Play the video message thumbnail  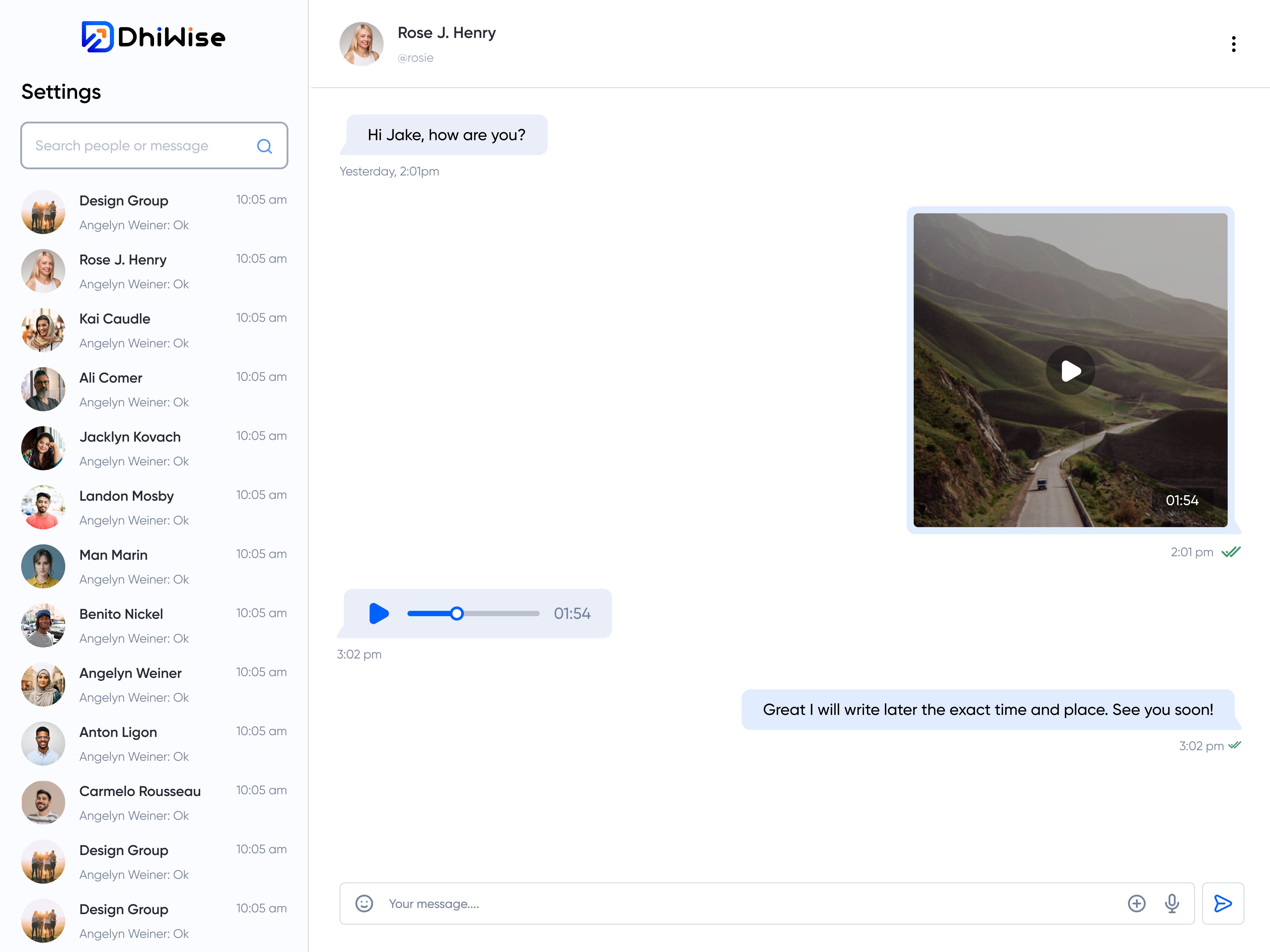point(1070,371)
